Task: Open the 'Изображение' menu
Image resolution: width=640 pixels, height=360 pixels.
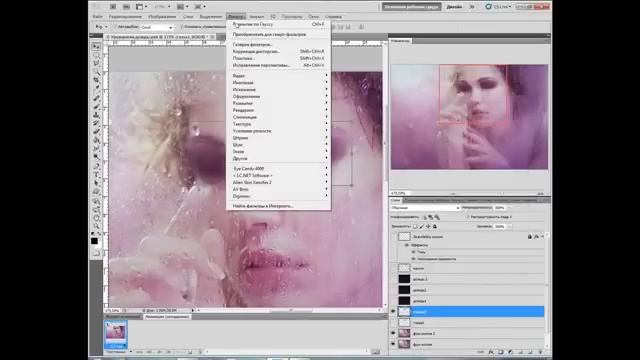Action: click(x=162, y=17)
